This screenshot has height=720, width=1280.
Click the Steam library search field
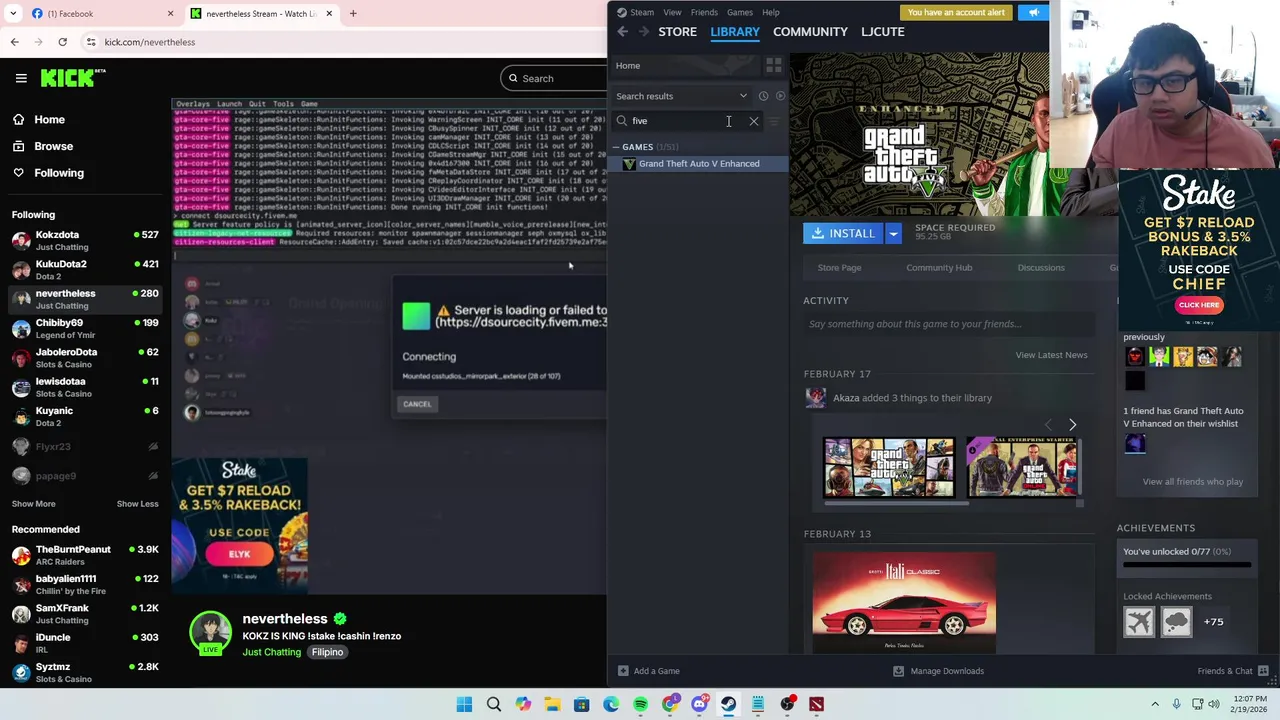pos(685,121)
